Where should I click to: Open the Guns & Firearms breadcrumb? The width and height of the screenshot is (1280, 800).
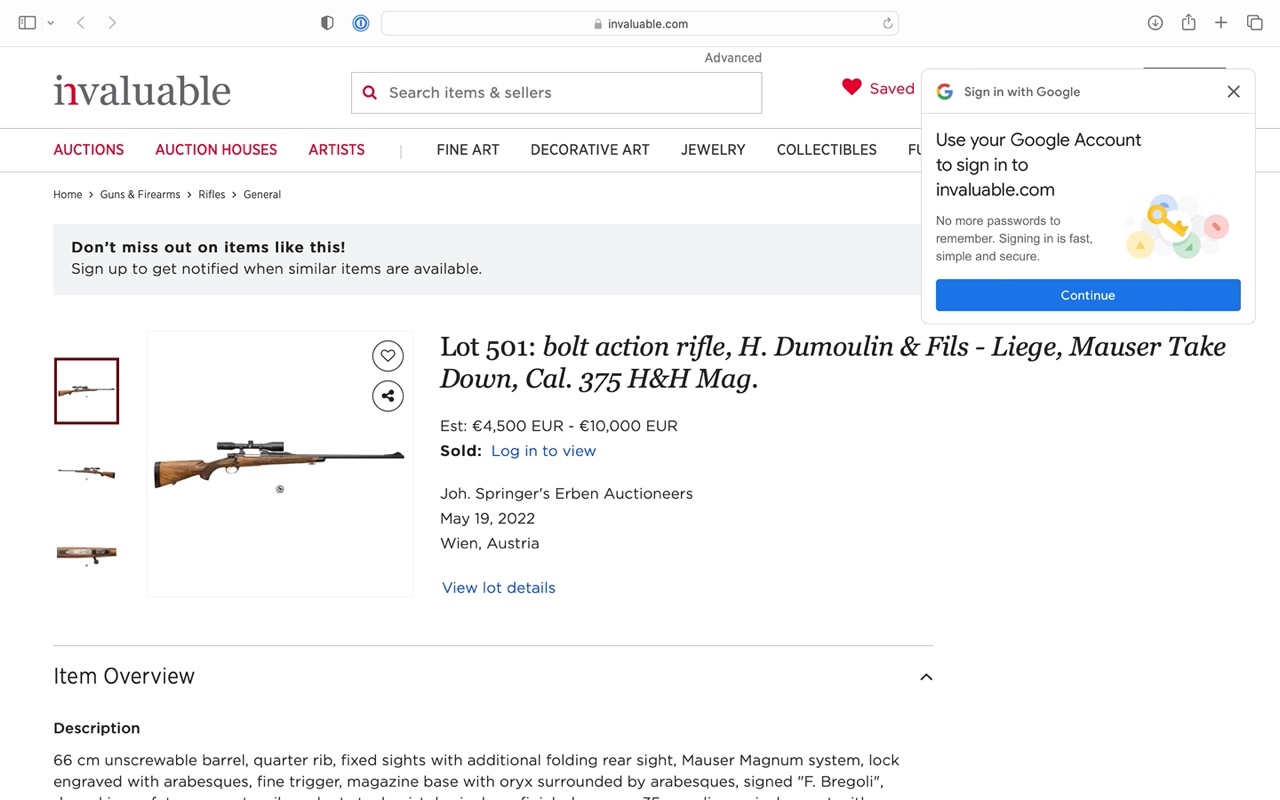[x=140, y=195]
